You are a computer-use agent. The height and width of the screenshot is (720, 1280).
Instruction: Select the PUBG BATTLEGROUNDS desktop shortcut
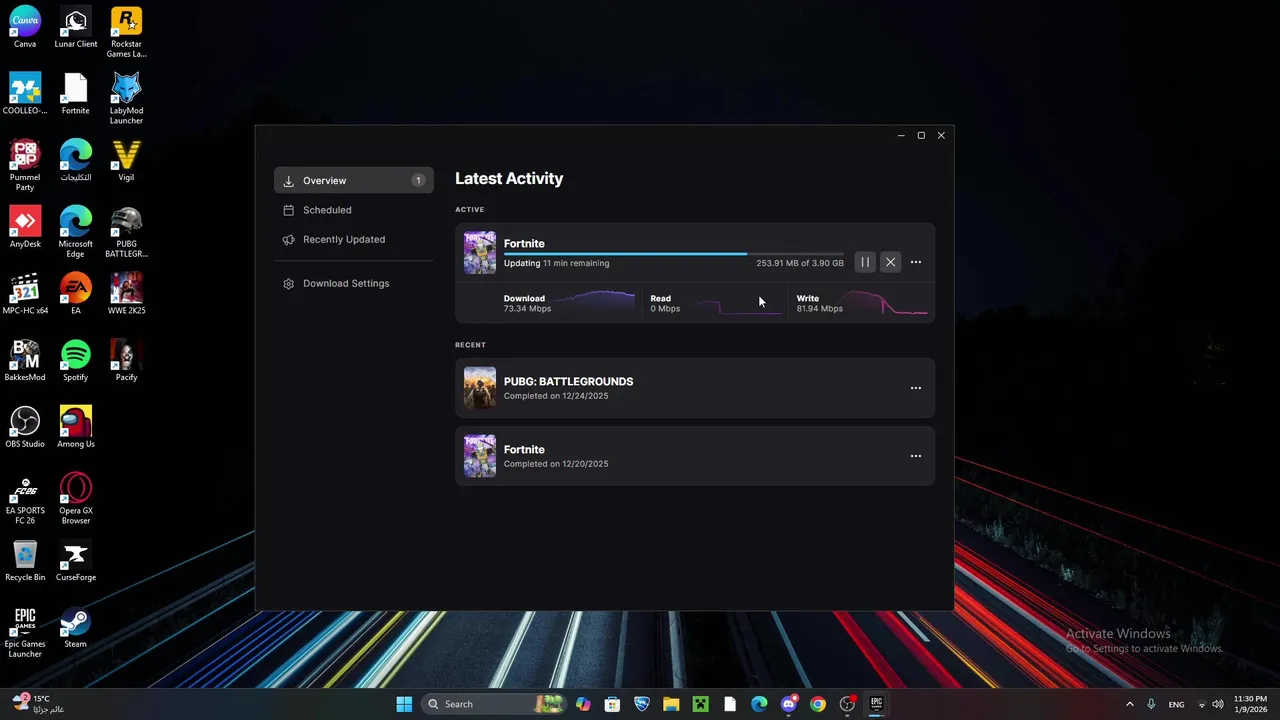coord(126,232)
